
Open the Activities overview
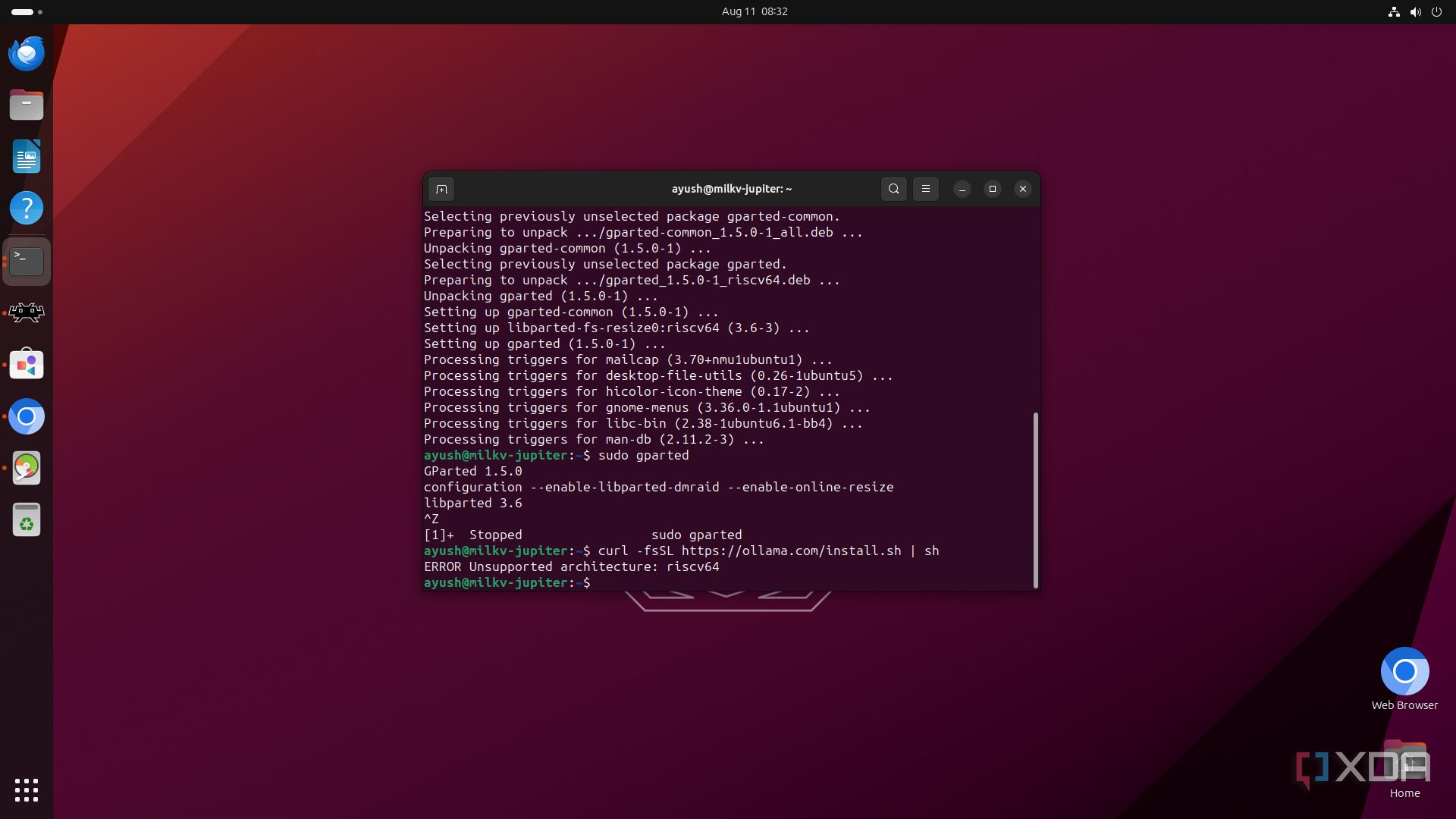pyautogui.click(x=27, y=12)
